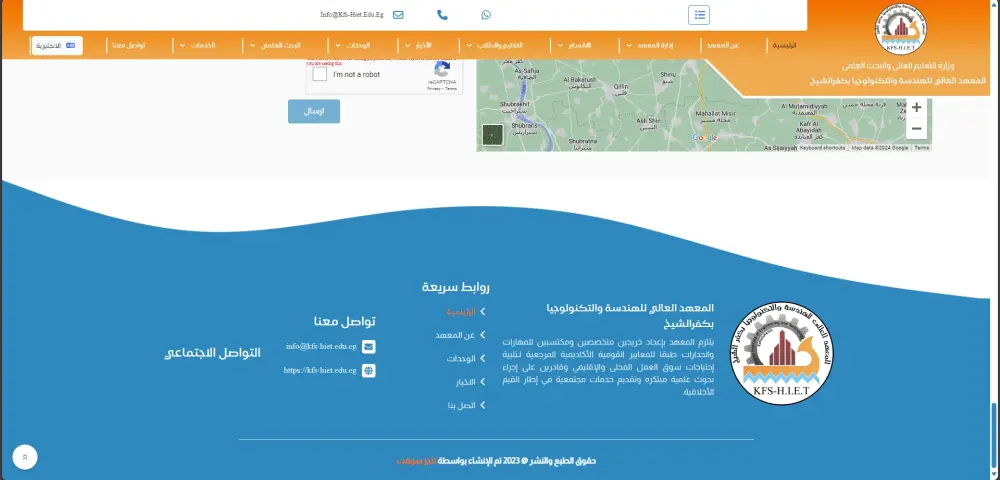Click the ارسال submit button
This screenshot has height=480, width=1000.
pyautogui.click(x=314, y=111)
